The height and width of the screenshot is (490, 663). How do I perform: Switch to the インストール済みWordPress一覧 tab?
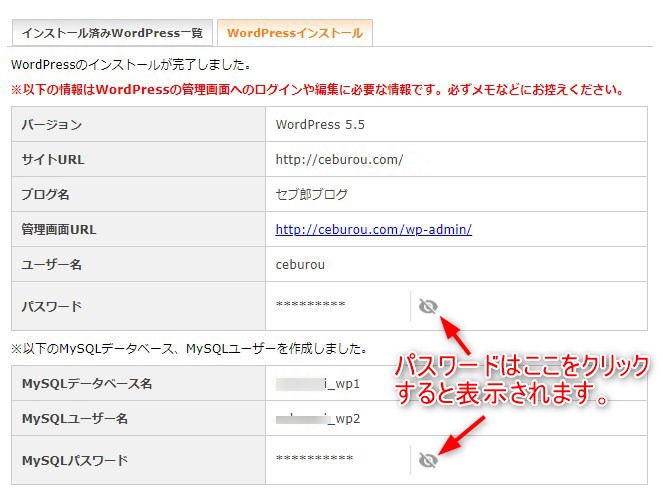(x=112, y=33)
